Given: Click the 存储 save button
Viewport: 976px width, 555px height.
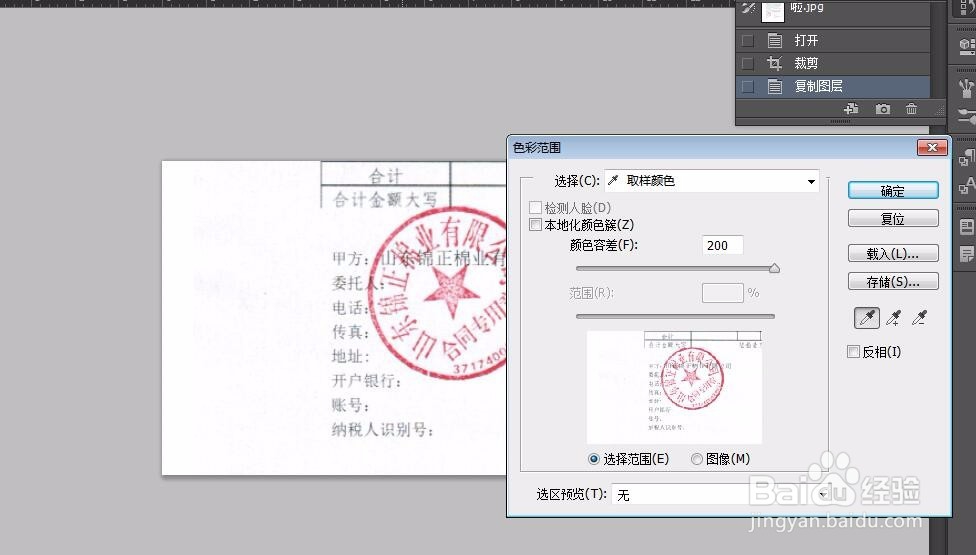Looking at the screenshot, I should [x=893, y=281].
